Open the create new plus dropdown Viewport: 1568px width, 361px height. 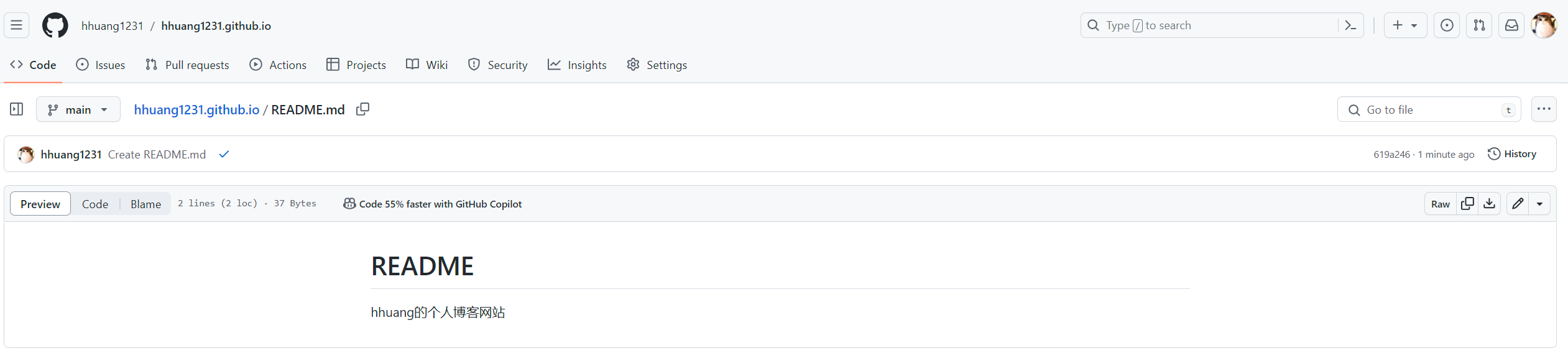1404,25
